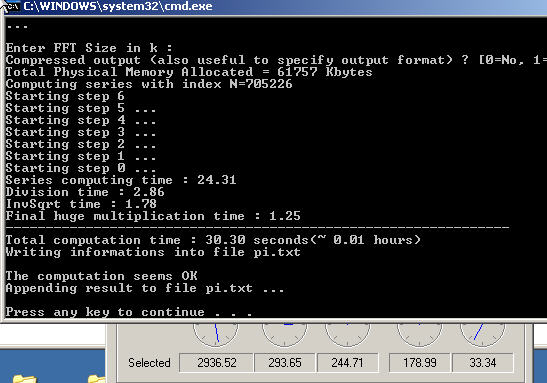This screenshot has width=547, height=383.
Task: Select the 293.65 value field
Action: coord(285,363)
